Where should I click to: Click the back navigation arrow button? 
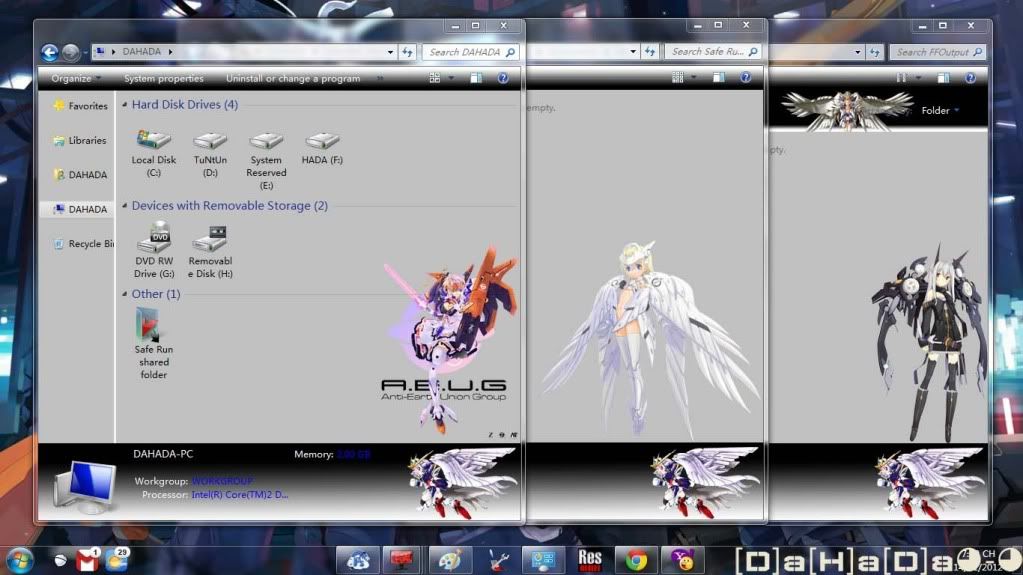(x=50, y=53)
